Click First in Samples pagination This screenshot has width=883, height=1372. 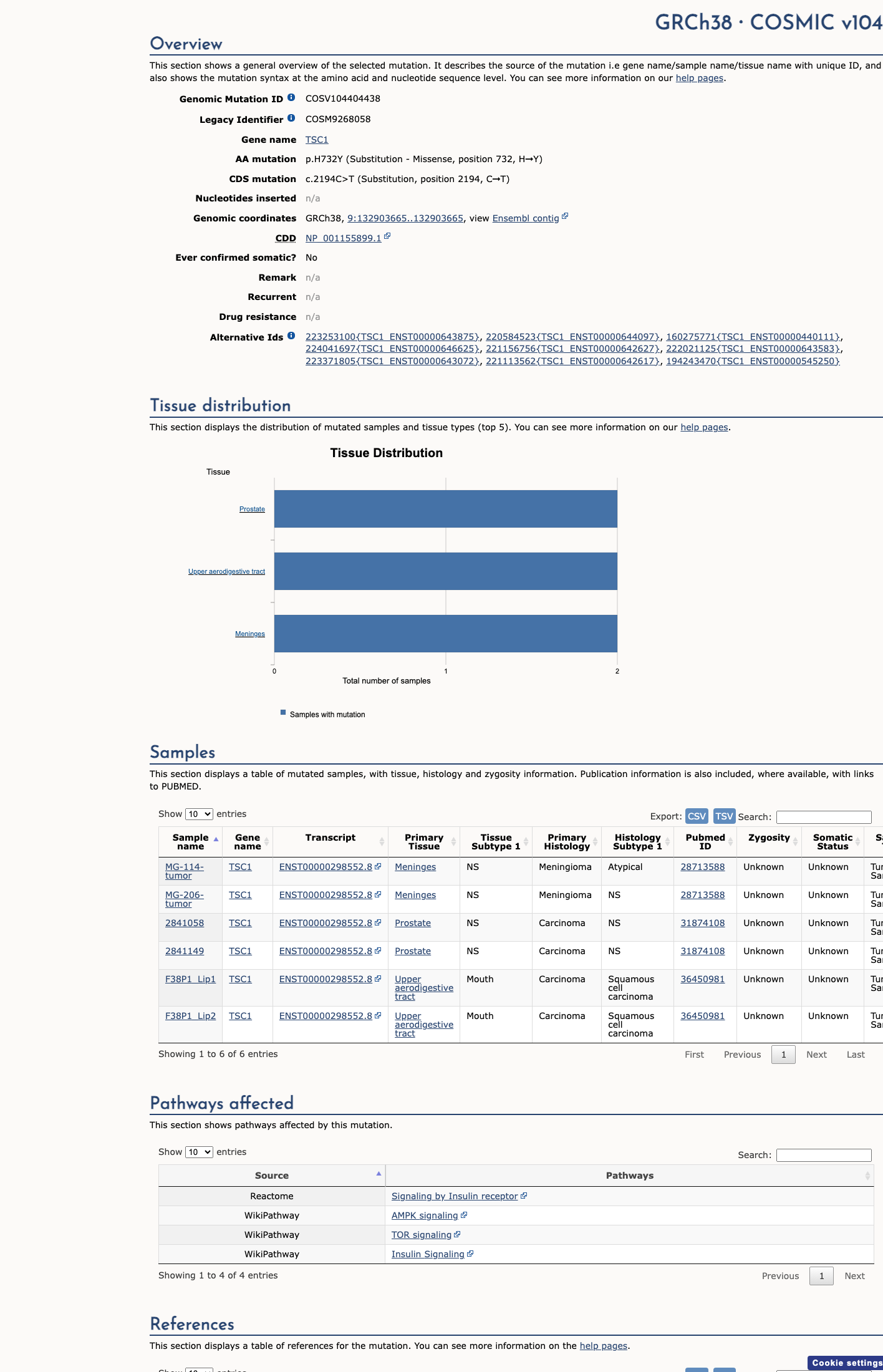pos(694,1055)
